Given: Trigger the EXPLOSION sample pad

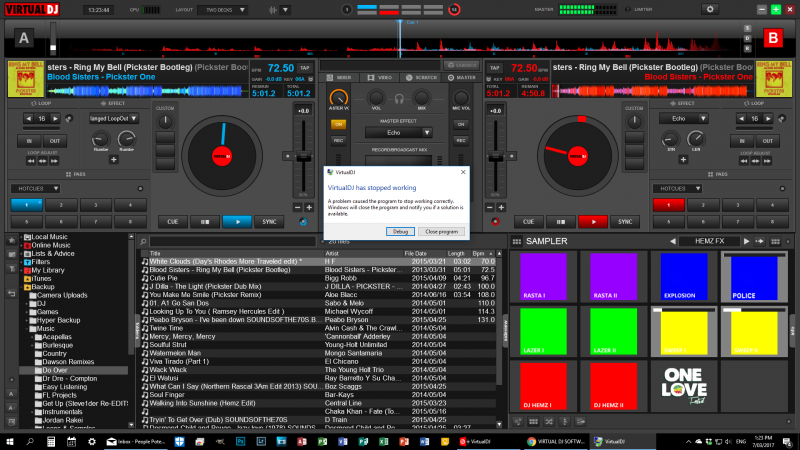Looking at the screenshot, I should click(x=684, y=277).
